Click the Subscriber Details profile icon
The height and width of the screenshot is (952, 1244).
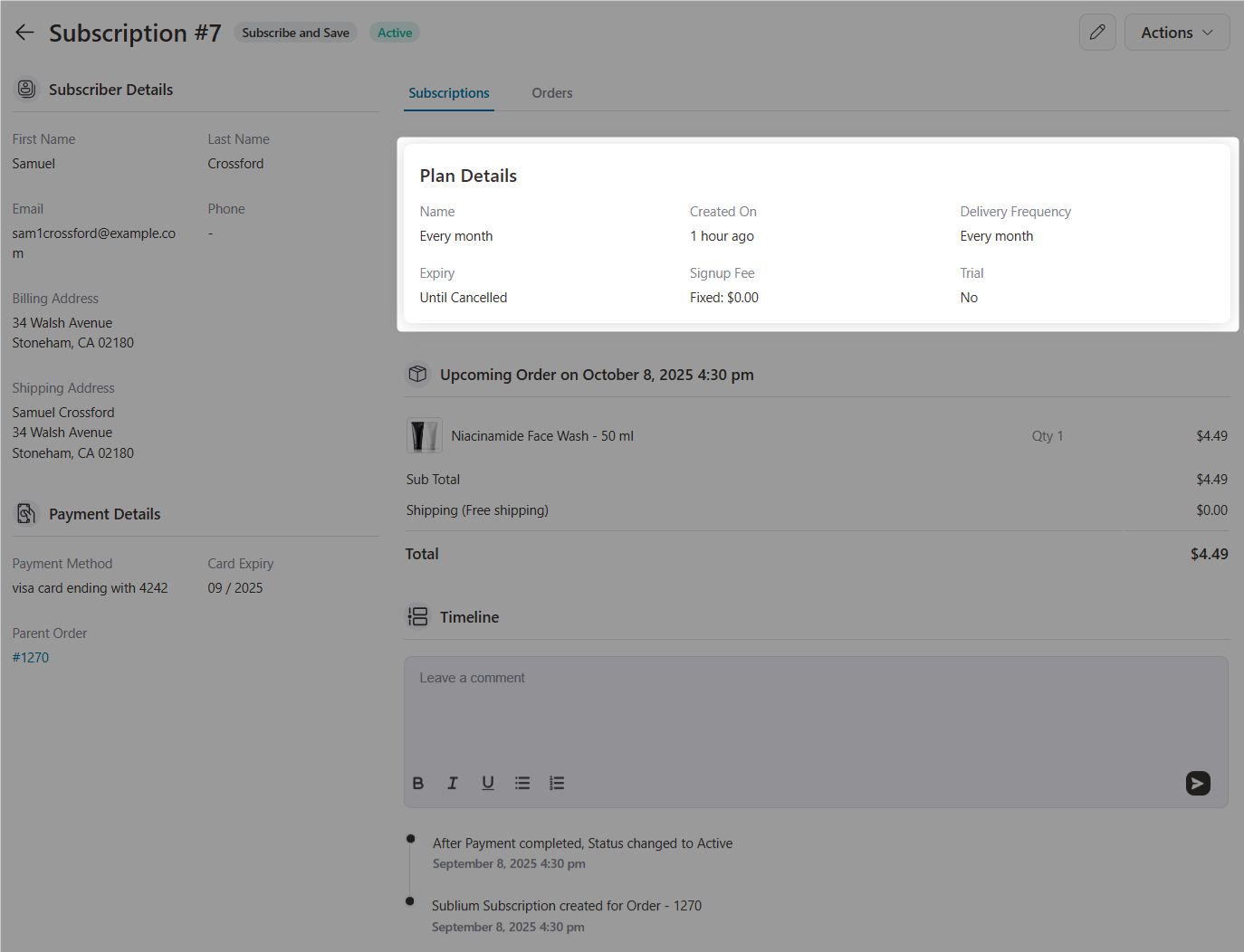(26, 89)
